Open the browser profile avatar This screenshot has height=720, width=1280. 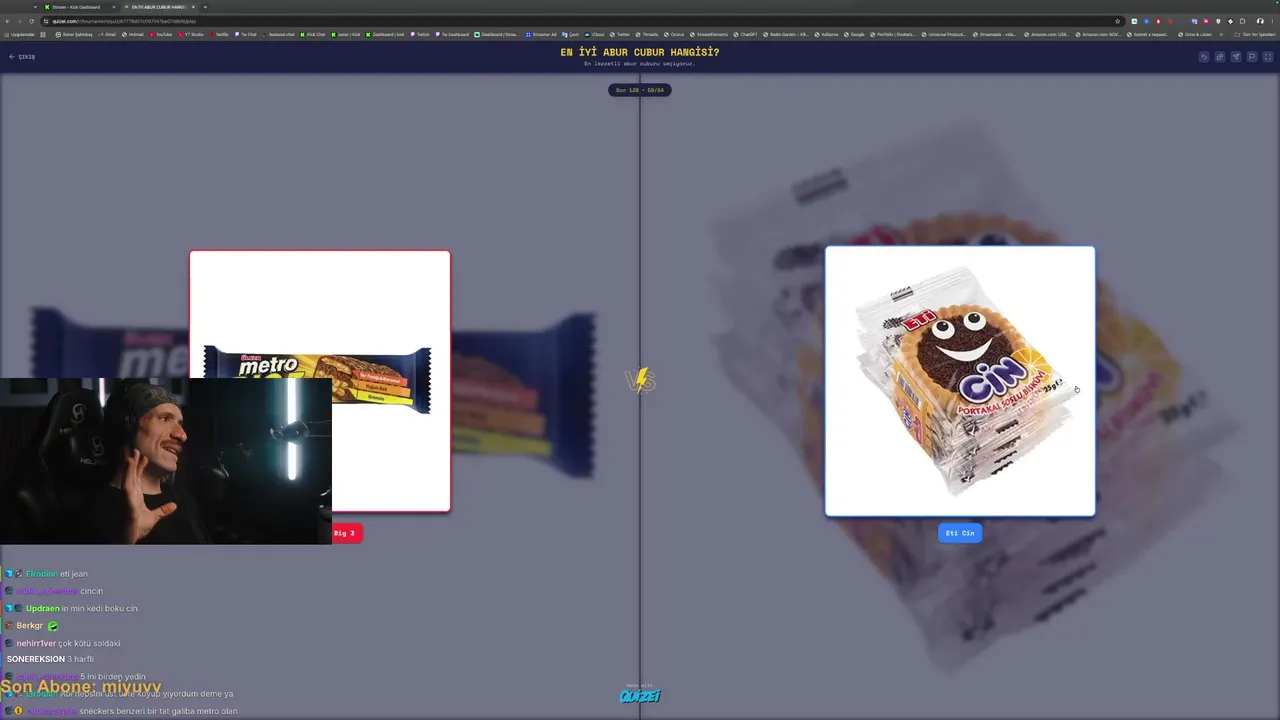(x=1259, y=21)
